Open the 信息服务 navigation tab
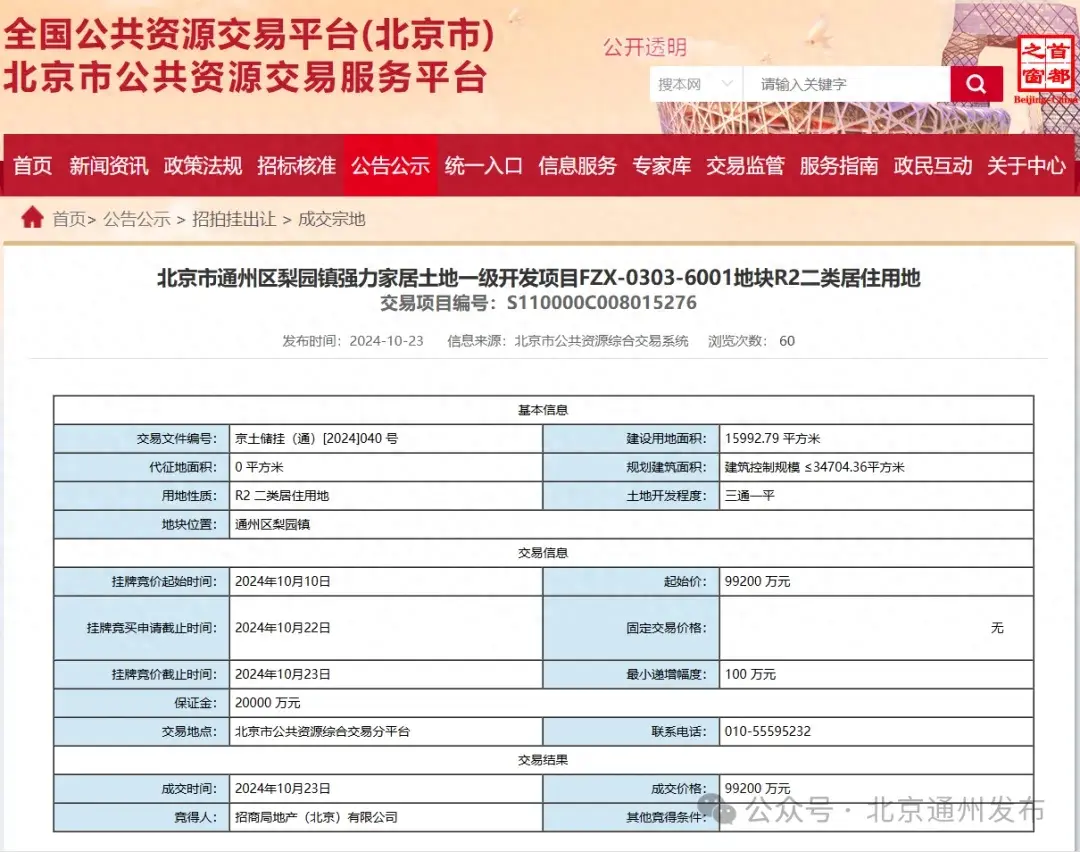Image resolution: width=1080 pixels, height=852 pixels. tap(577, 166)
